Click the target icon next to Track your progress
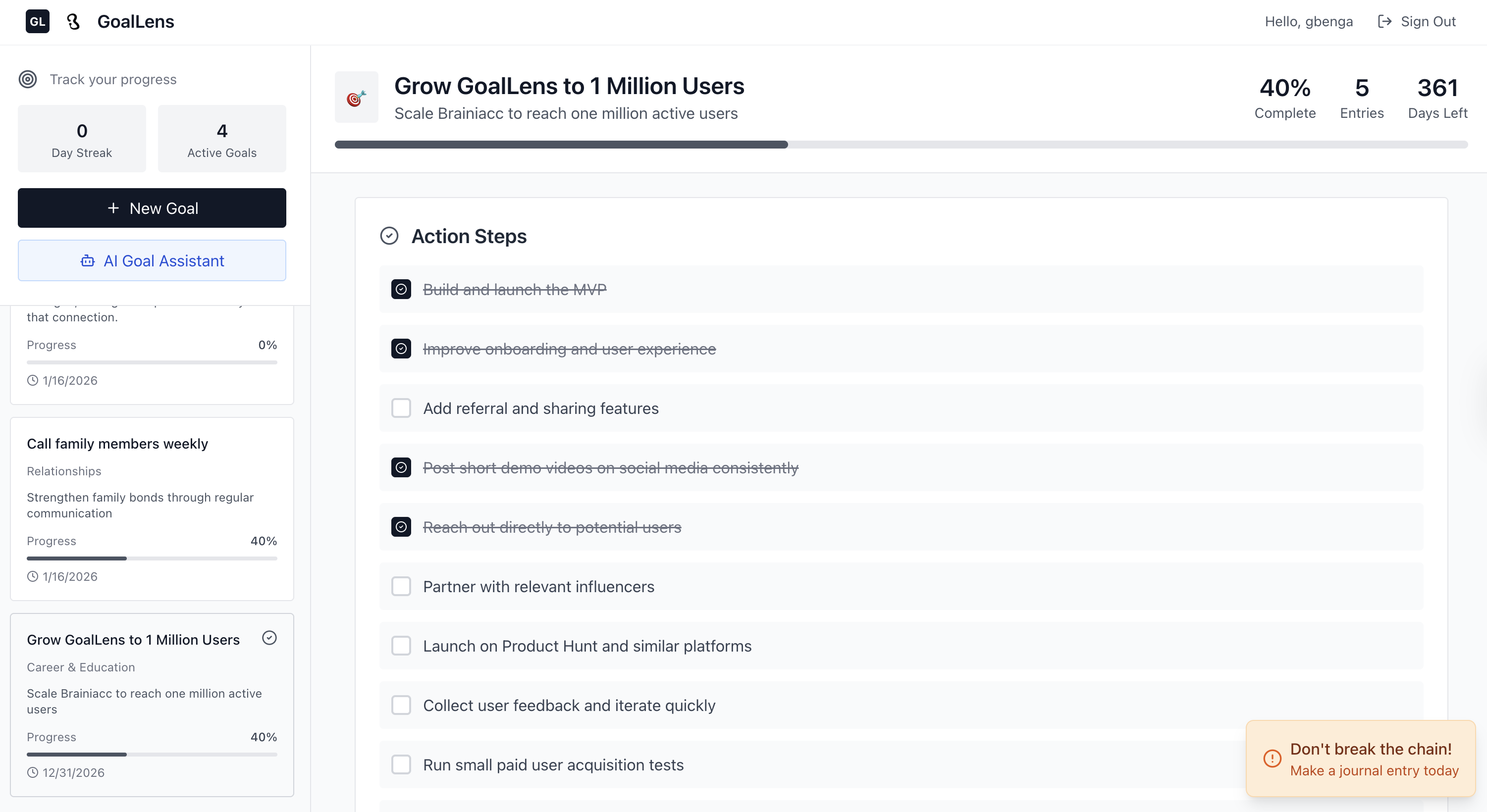Viewport: 1487px width, 812px height. coord(28,79)
